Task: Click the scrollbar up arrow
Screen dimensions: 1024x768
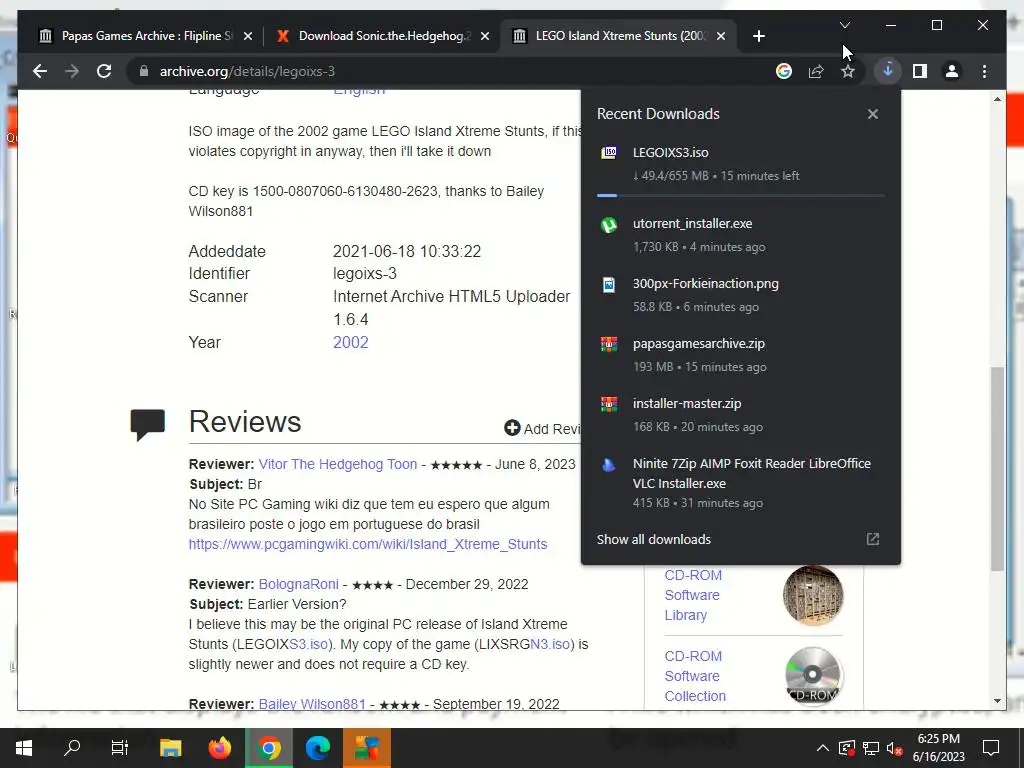Action: 997,99
